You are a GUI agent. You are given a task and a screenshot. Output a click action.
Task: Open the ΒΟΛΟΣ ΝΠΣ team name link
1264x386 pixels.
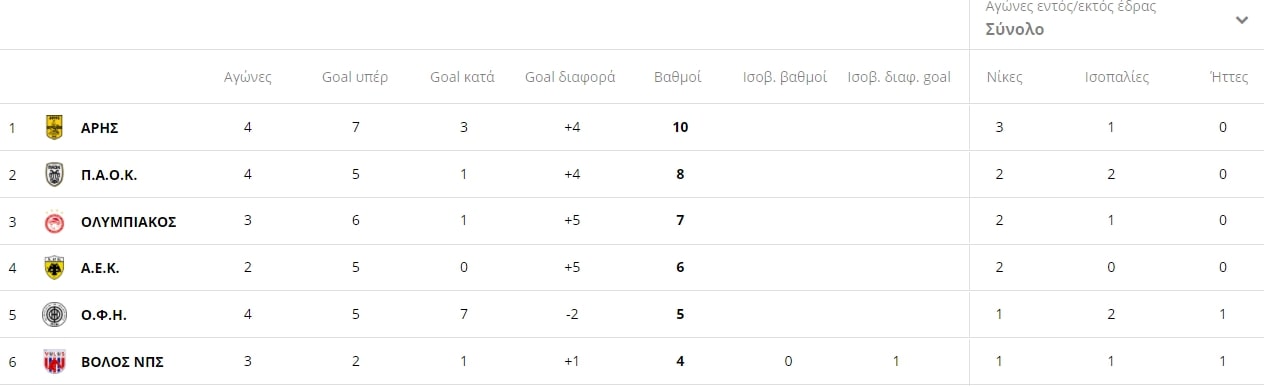122,361
